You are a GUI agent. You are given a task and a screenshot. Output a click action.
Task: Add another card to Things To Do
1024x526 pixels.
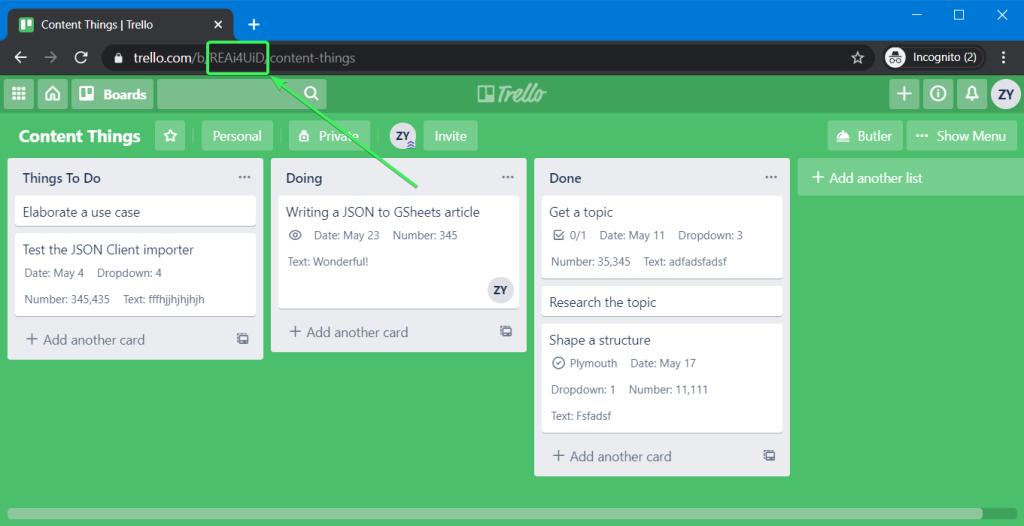coord(85,340)
